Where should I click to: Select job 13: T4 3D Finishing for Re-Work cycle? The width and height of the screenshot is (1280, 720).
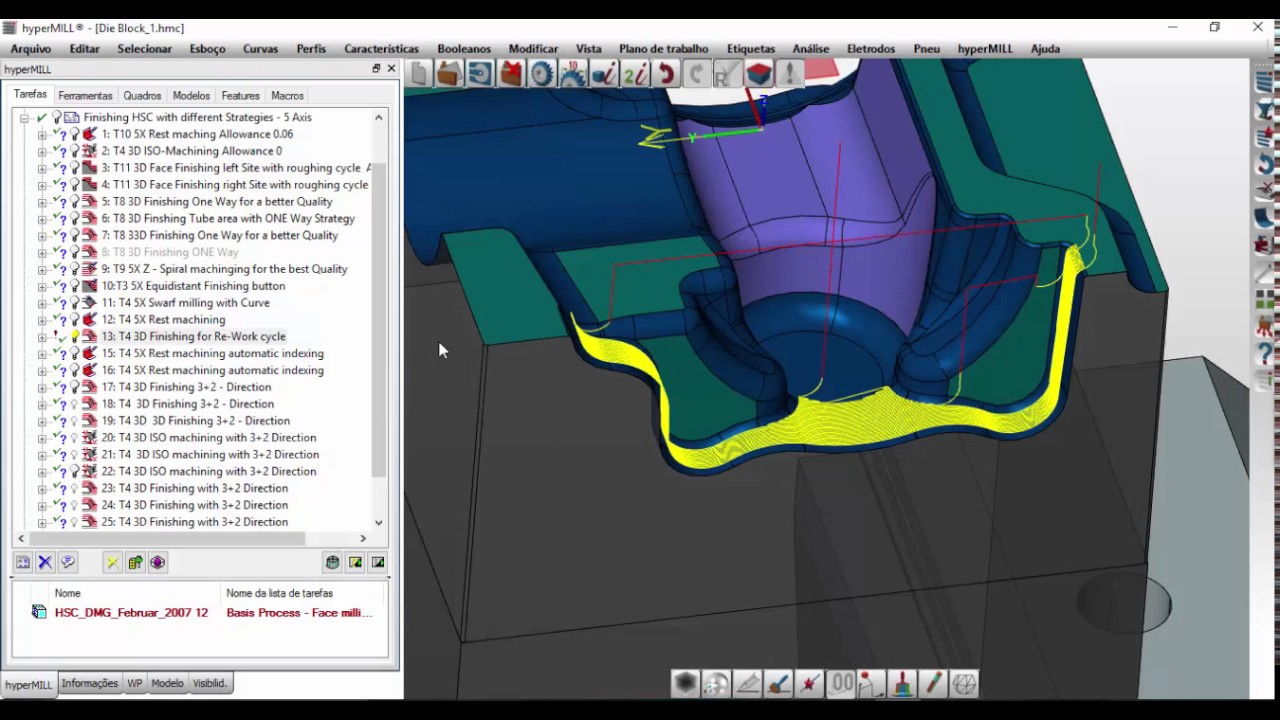click(x=193, y=337)
